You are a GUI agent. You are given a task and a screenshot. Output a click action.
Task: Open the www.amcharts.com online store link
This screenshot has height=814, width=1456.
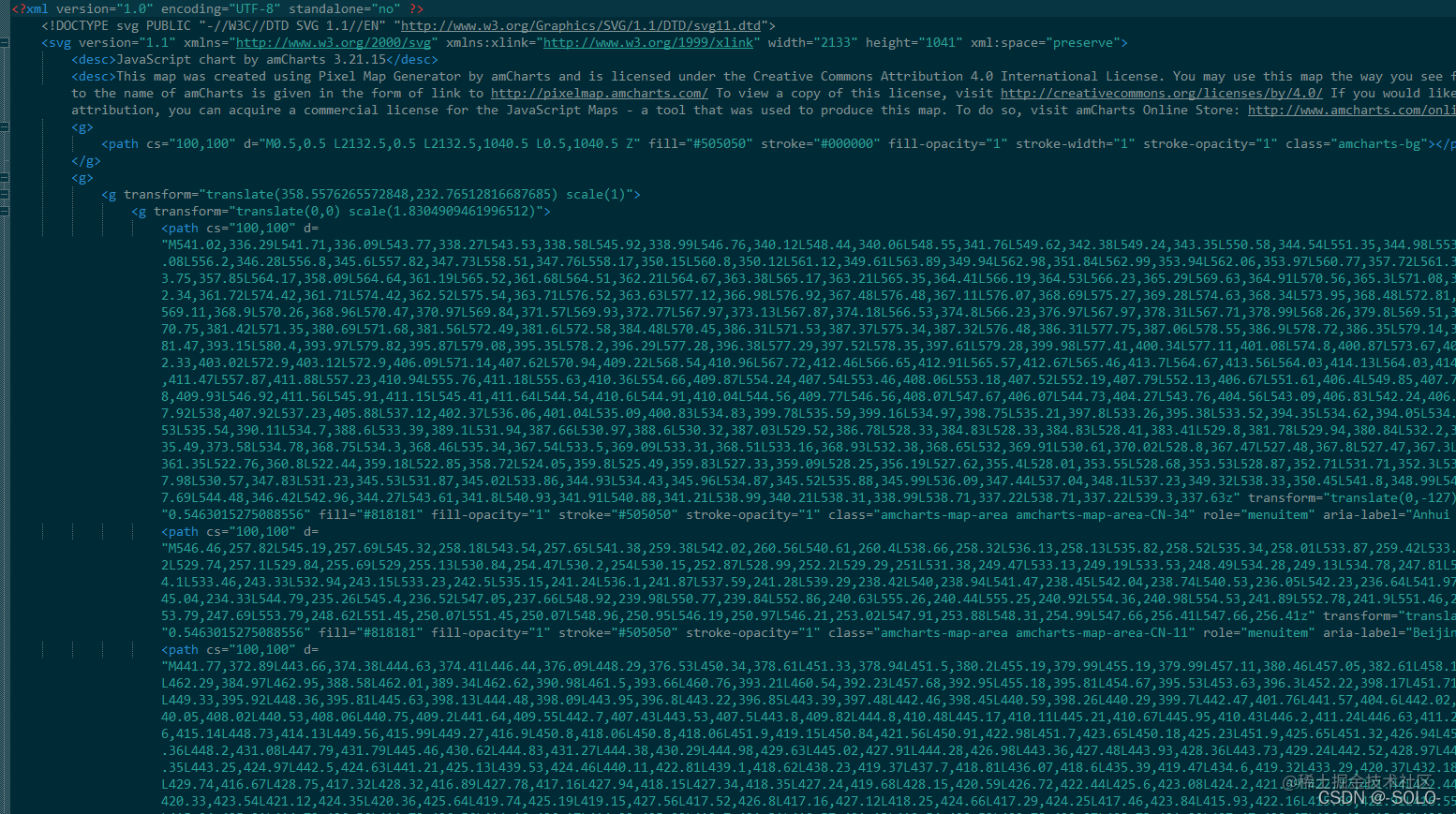(1351, 110)
